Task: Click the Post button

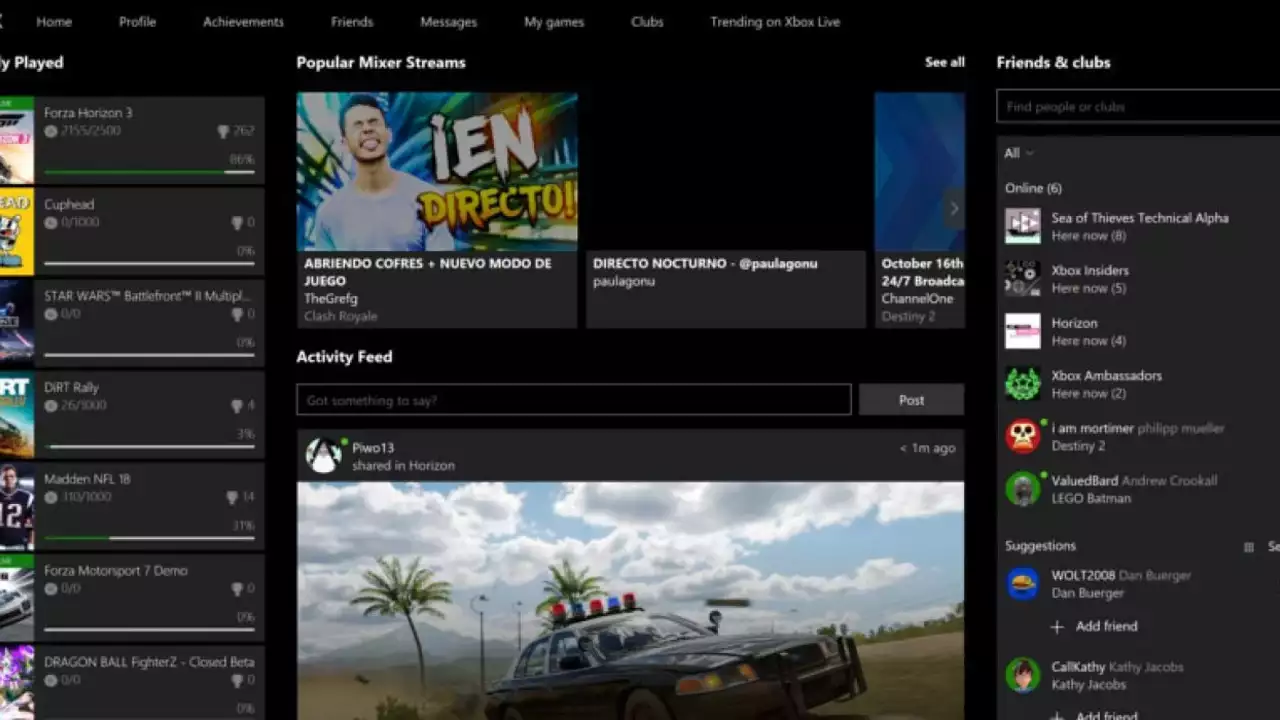Action: point(911,400)
